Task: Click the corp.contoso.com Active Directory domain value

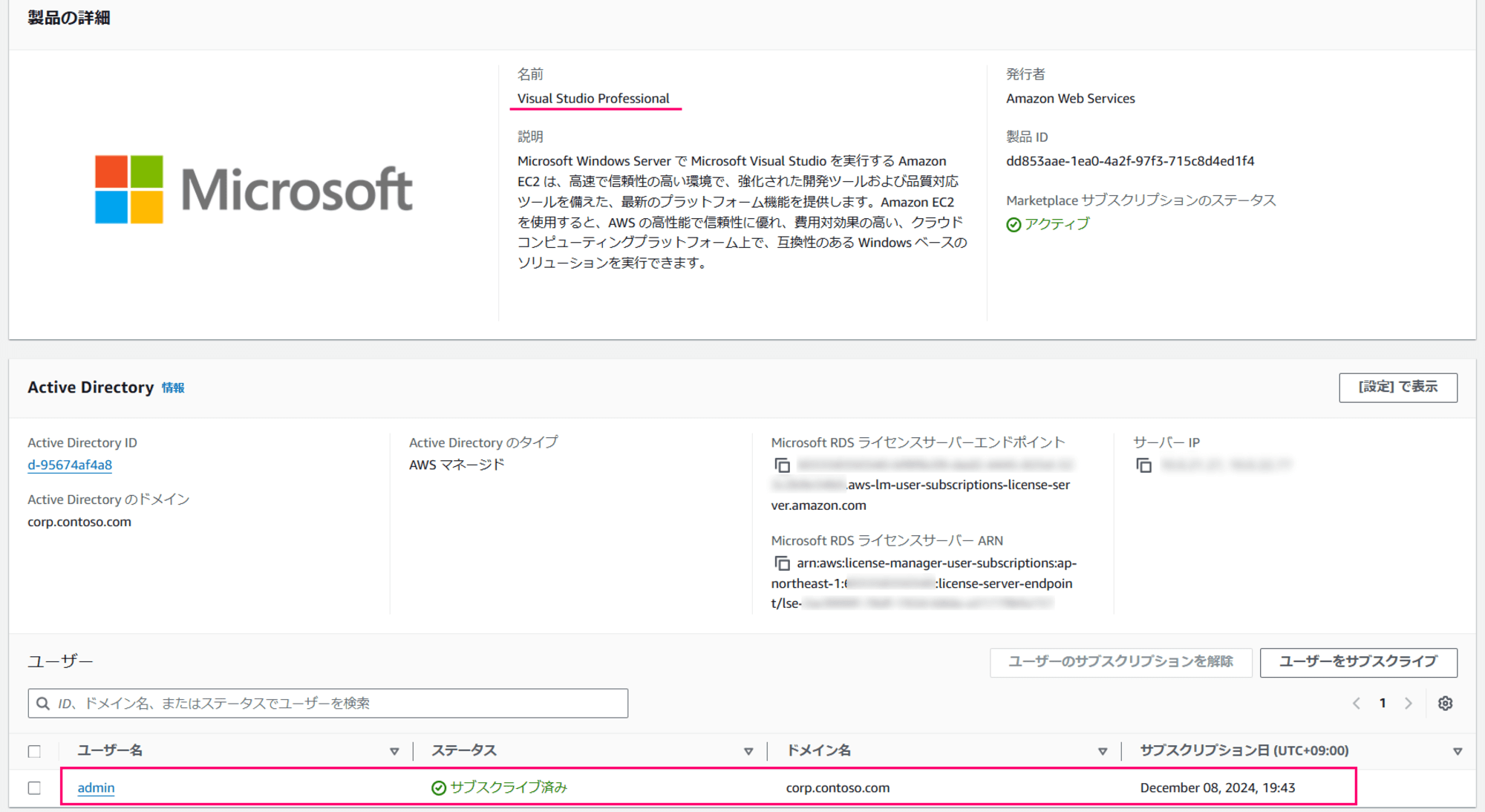Action: coord(79,522)
